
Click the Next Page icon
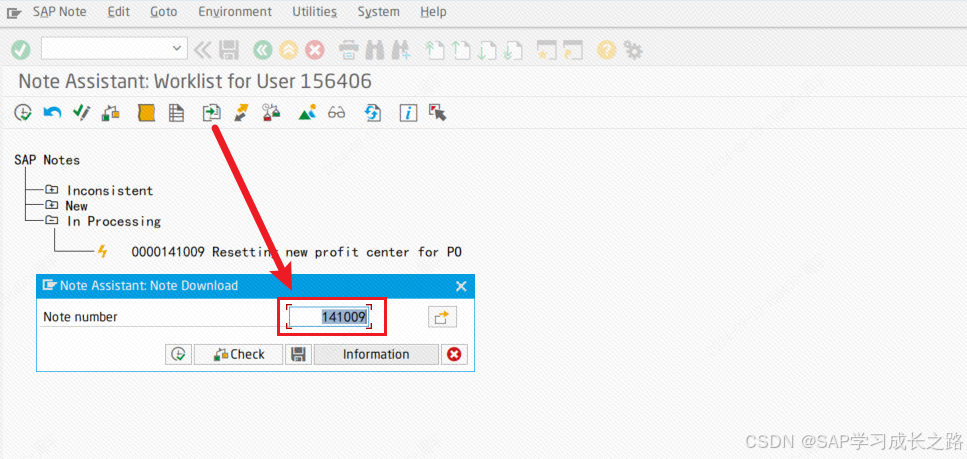click(x=488, y=49)
